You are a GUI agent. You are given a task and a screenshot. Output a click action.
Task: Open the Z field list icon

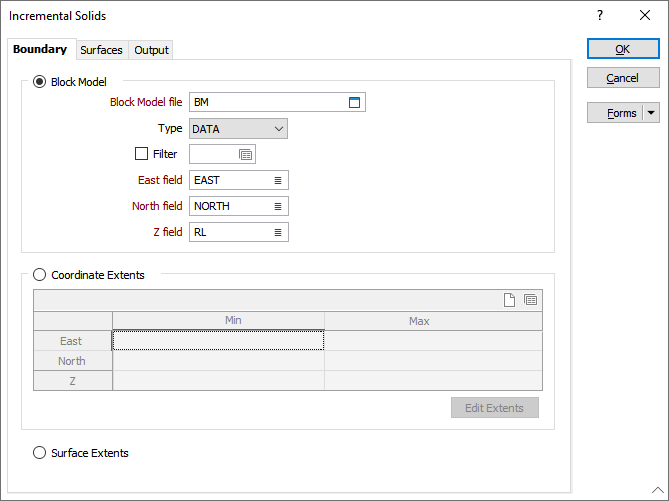(278, 232)
